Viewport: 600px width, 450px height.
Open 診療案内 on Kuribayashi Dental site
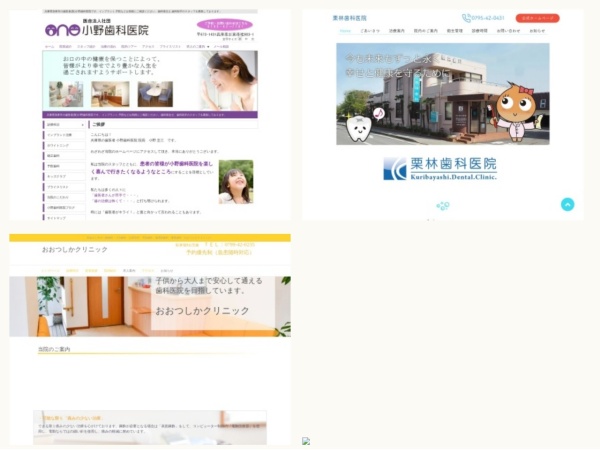[396, 31]
